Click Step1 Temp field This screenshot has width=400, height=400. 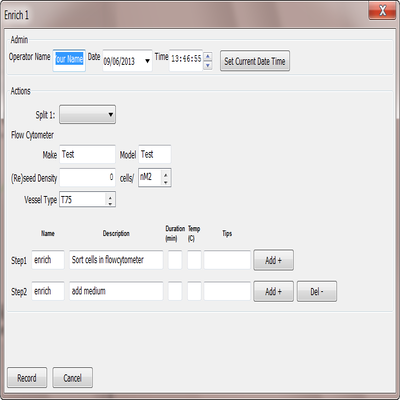194,260
